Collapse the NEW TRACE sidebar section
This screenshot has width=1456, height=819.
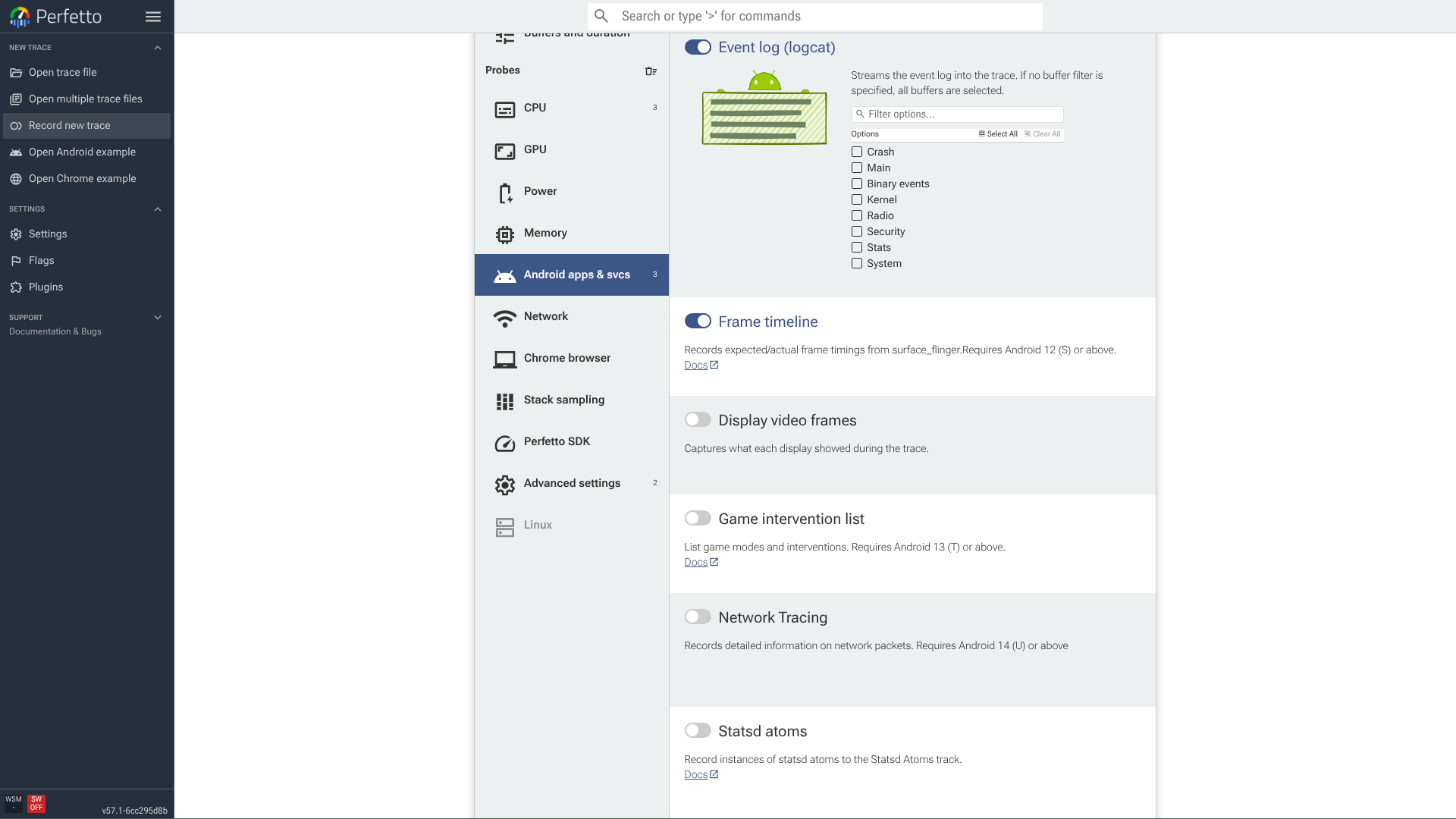coord(158,48)
